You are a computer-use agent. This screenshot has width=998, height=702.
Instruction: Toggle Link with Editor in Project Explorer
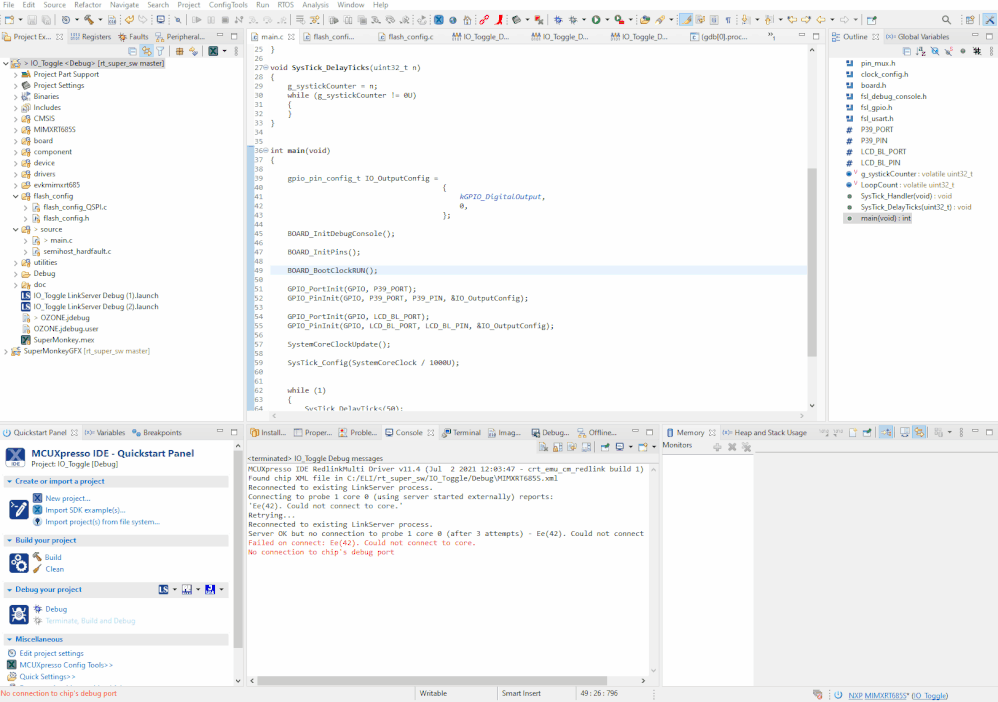click(146, 51)
